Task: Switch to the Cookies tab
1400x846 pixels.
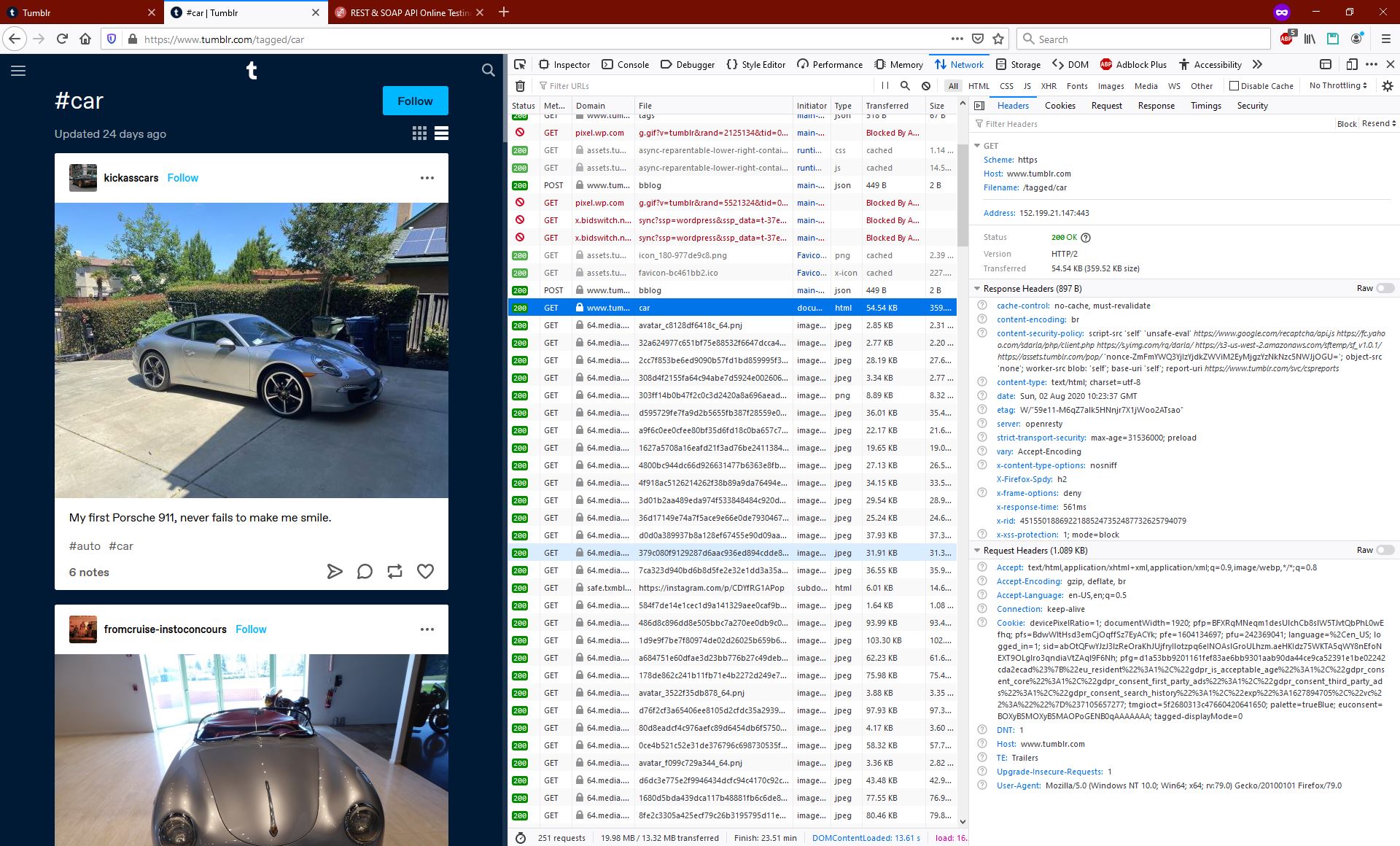Action: click(x=1059, y=106)
